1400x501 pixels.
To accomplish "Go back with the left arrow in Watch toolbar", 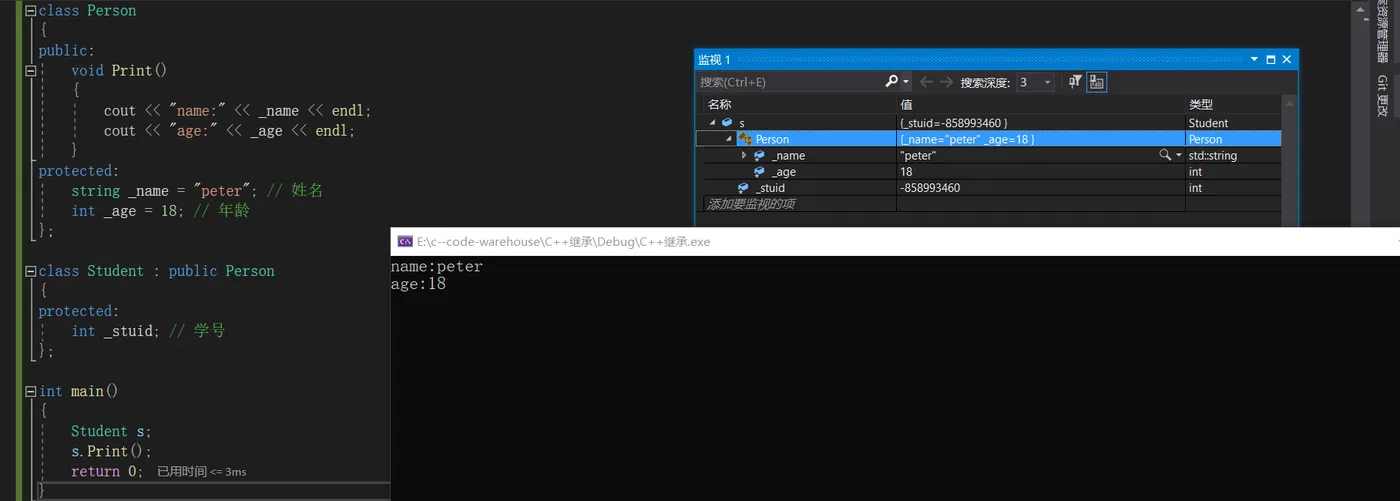I will coord(926,82).
